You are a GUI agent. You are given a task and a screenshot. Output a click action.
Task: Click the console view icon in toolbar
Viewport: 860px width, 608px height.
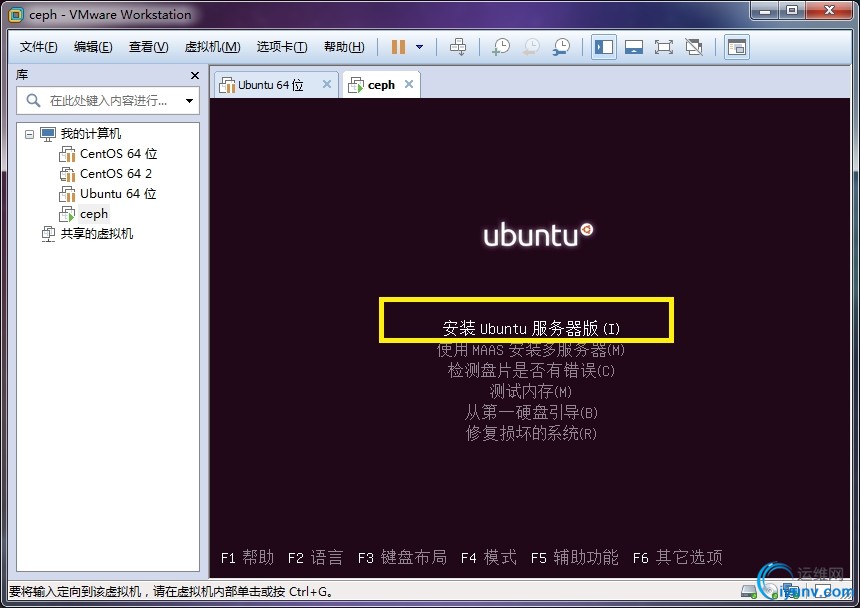tap(737, 47)
